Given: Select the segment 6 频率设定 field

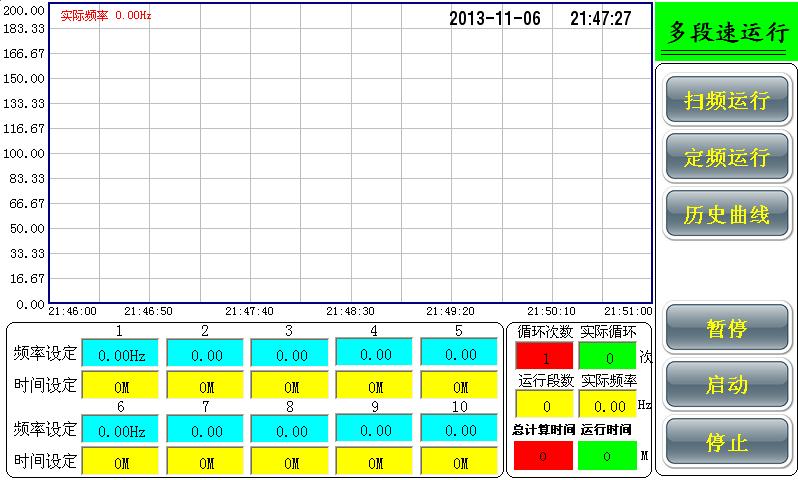Looking at the screenshot, I should [x=120, y=430].
